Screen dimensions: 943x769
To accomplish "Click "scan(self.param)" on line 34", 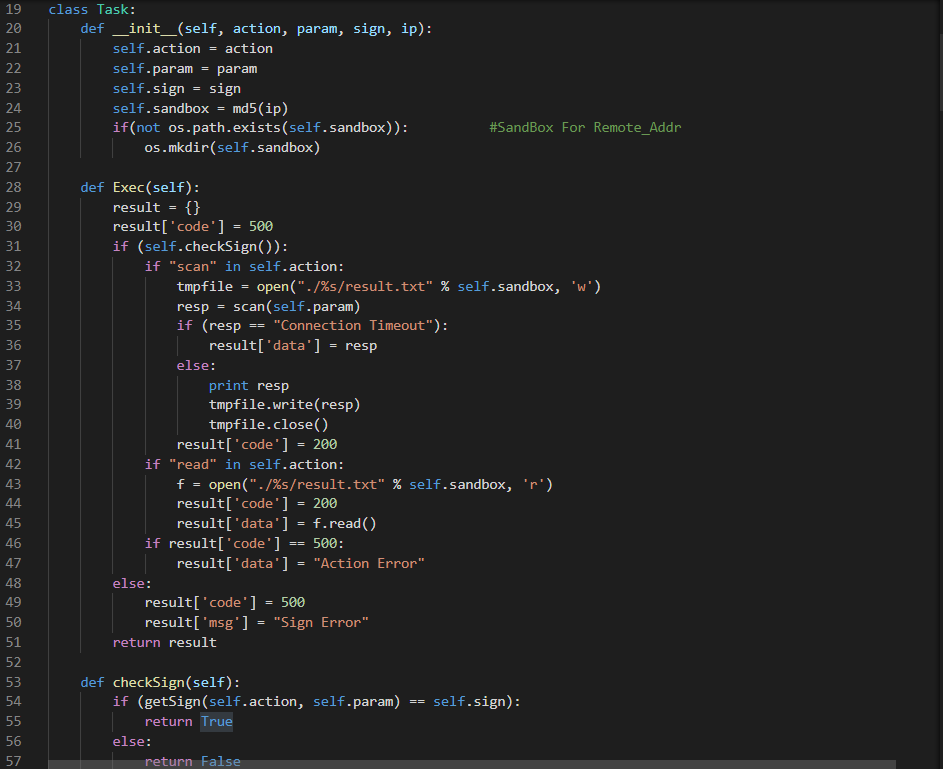I will tap(296, 307).
